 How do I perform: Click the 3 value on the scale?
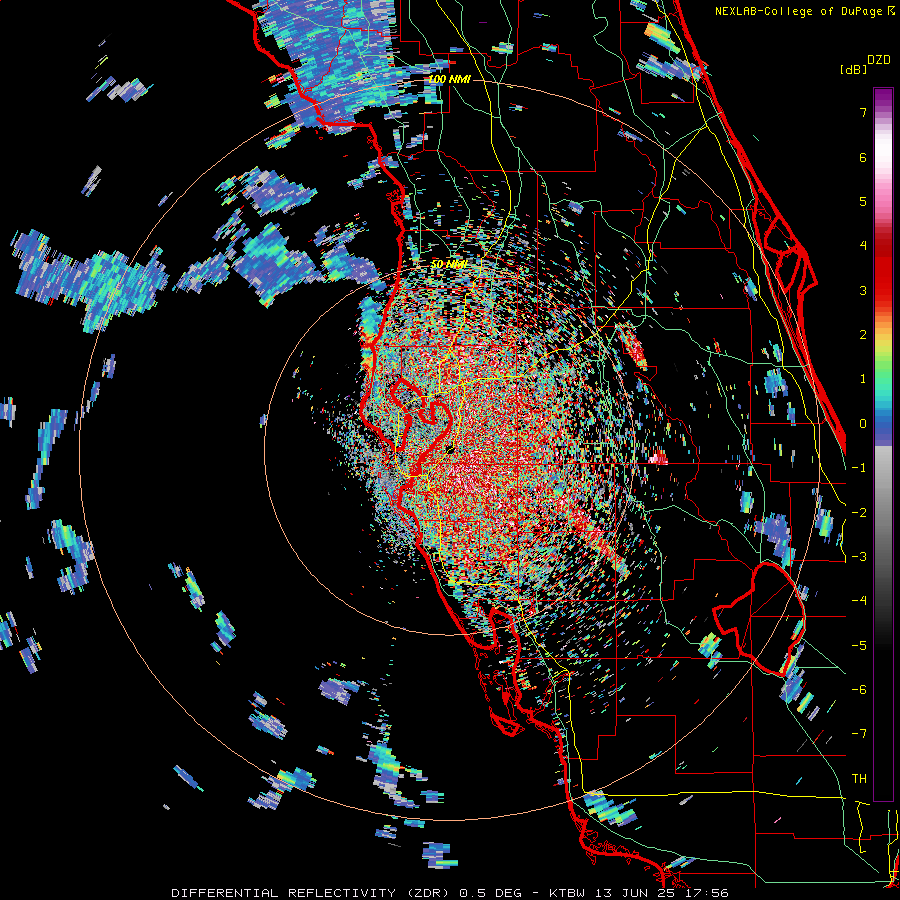tap(863, 290)
